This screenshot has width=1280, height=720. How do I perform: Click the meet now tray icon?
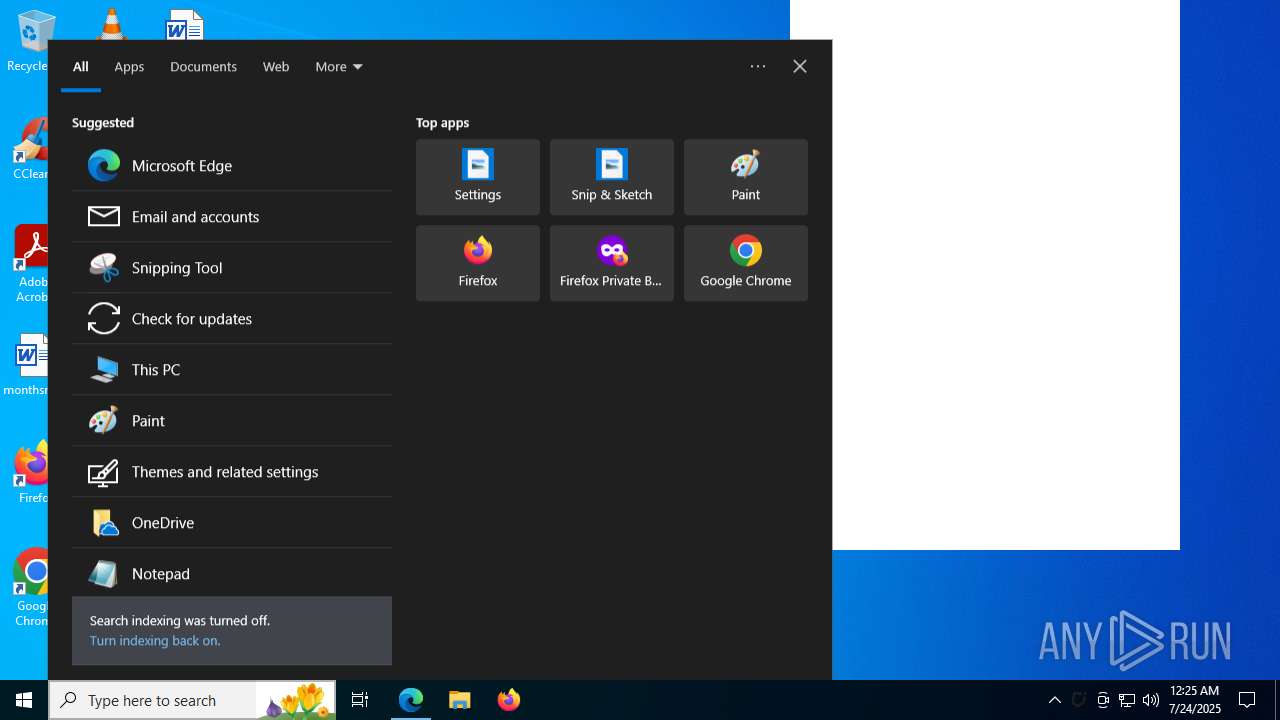click(x=1103, y=700)
